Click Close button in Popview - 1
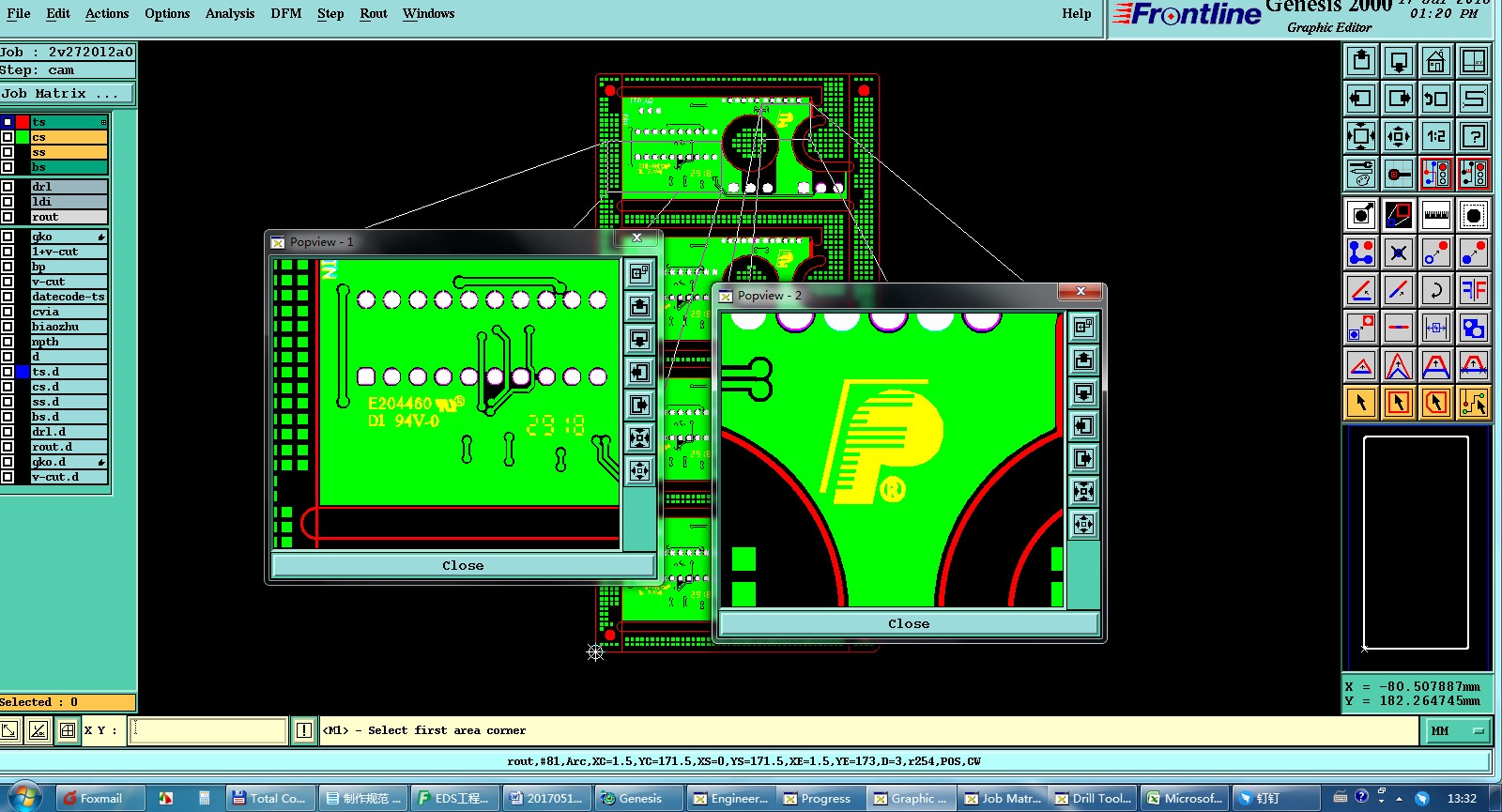 [x=463, y=565]
